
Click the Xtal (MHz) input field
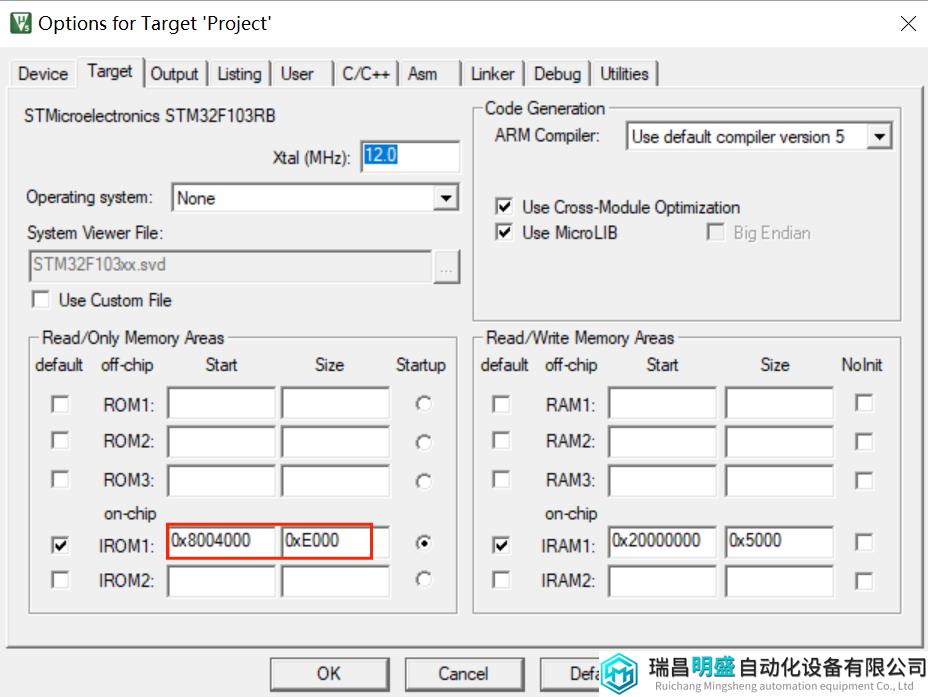410,156
